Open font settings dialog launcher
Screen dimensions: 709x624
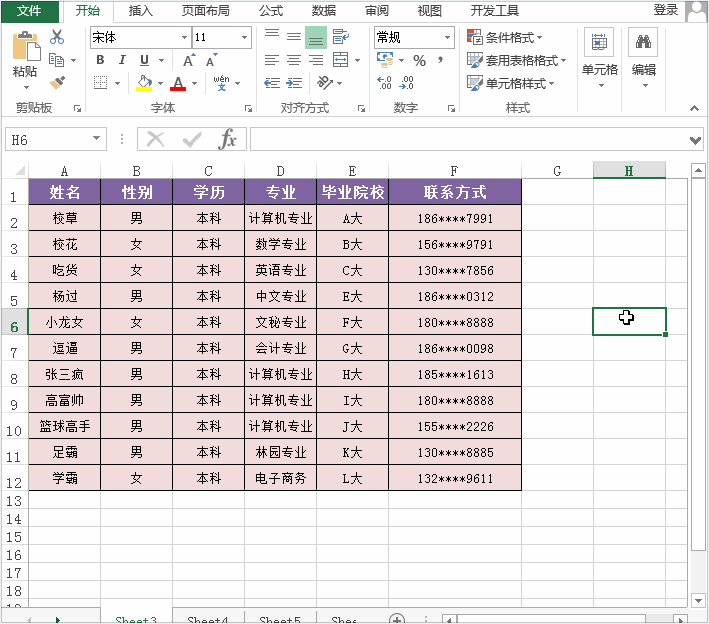point(248,109)
